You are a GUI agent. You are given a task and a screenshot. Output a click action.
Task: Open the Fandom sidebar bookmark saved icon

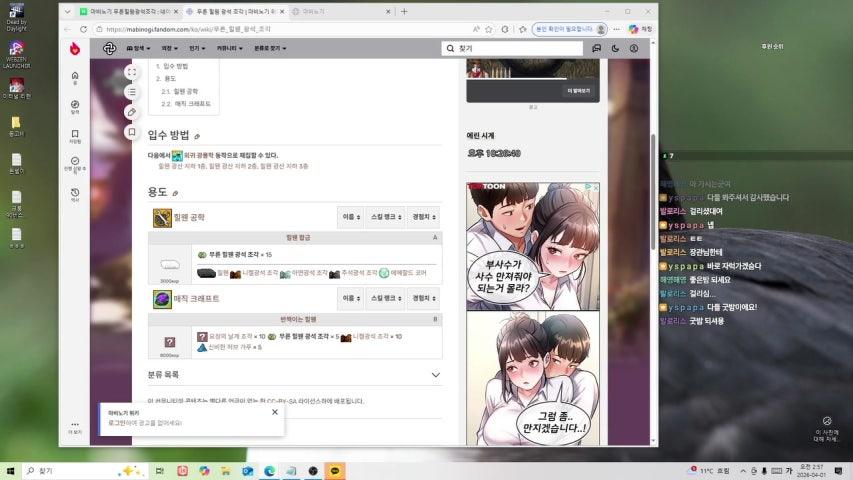(75, 136)
